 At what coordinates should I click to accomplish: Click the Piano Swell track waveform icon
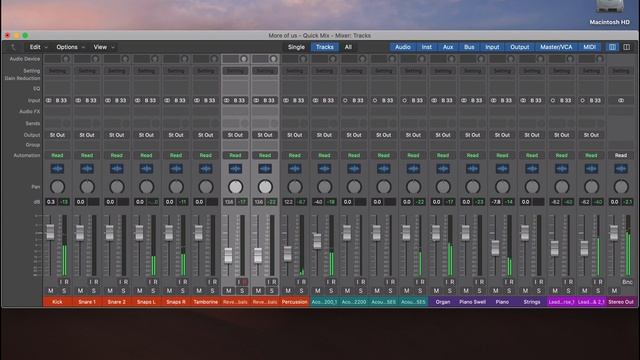(473, 169)
